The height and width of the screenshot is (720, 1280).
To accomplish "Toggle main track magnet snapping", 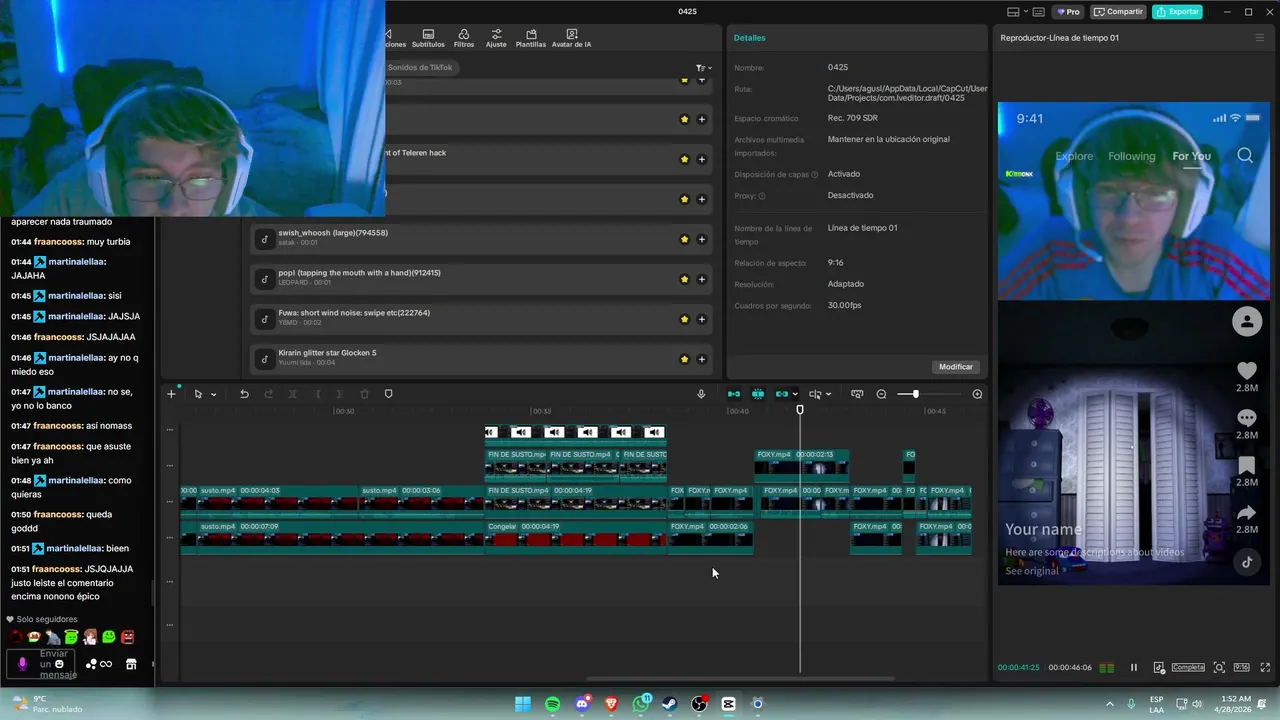I will [x=734, y=394].
